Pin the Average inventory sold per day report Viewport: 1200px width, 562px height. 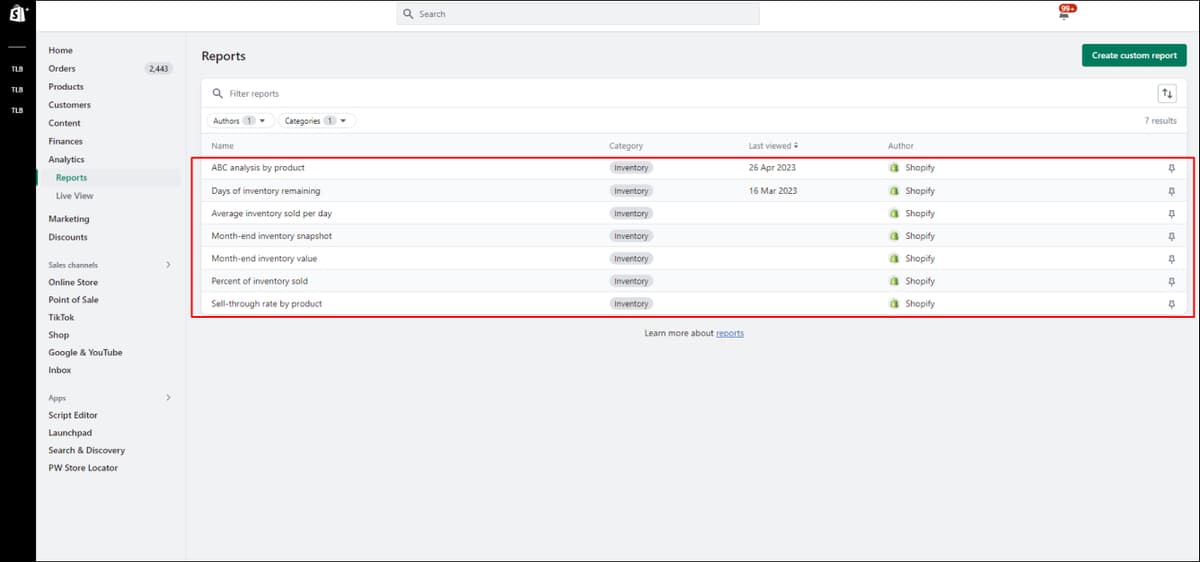(1171, 214)
